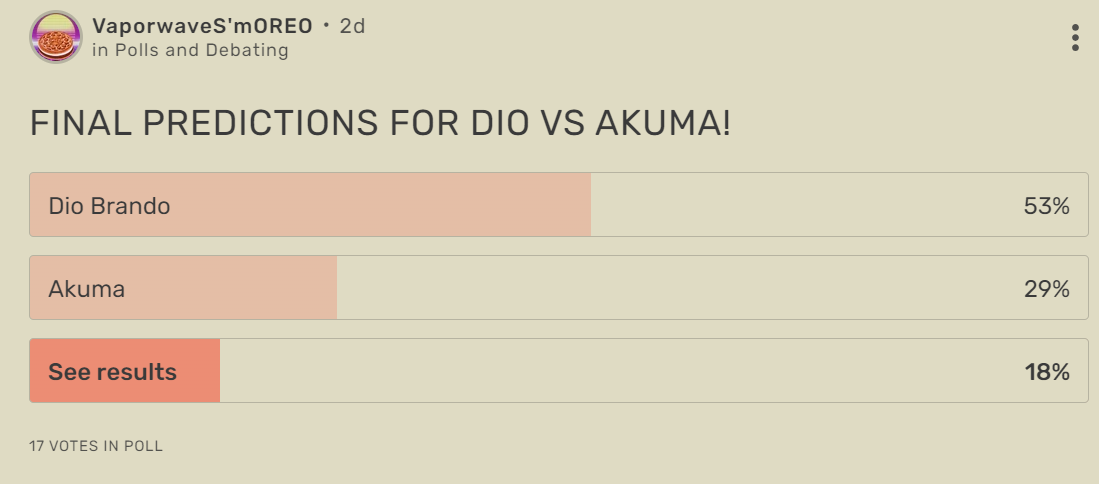Image resolution: width=1099 pixels, height=484 pixels.
Task: Click the 18% result figure
Action: point(1046,372)
